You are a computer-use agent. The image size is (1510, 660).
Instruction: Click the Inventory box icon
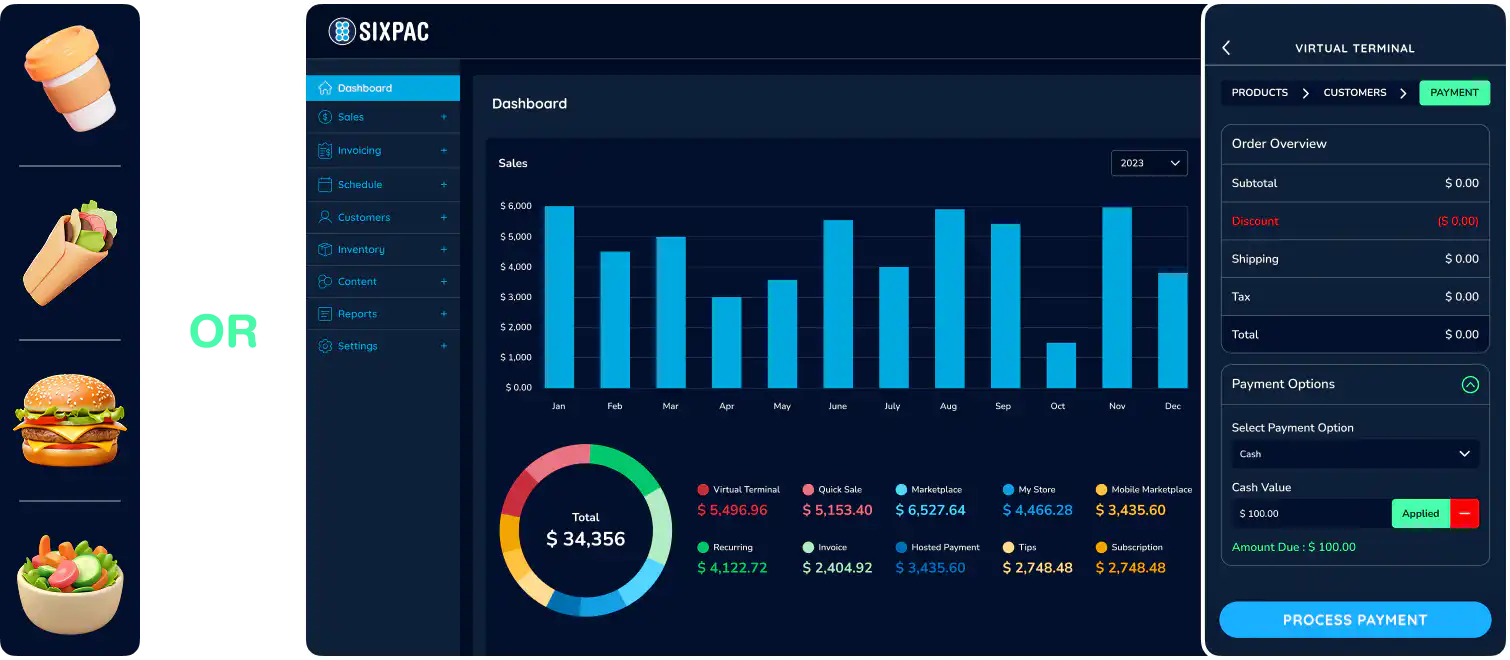(x=325, y=250)
